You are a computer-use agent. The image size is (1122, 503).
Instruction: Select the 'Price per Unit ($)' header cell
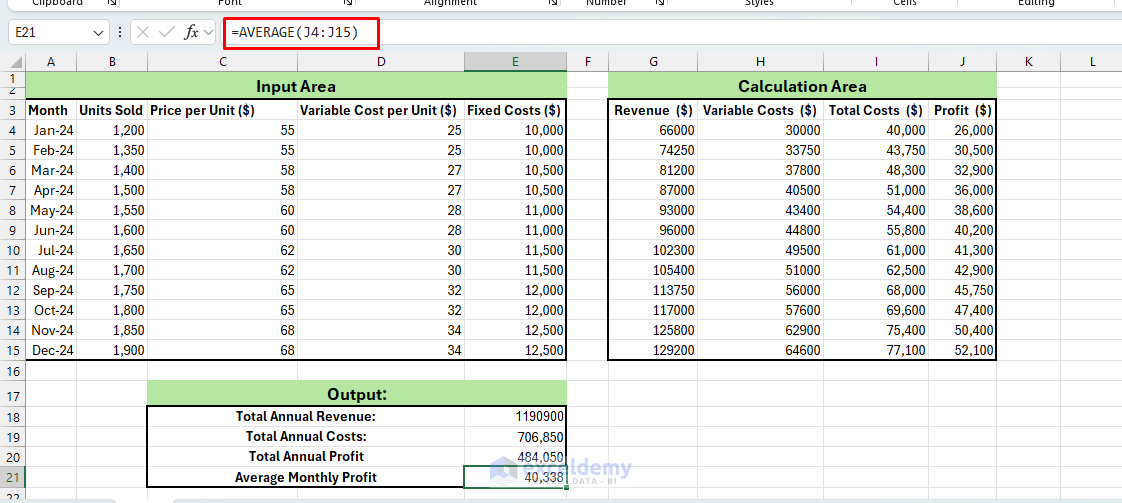point(223,110)
